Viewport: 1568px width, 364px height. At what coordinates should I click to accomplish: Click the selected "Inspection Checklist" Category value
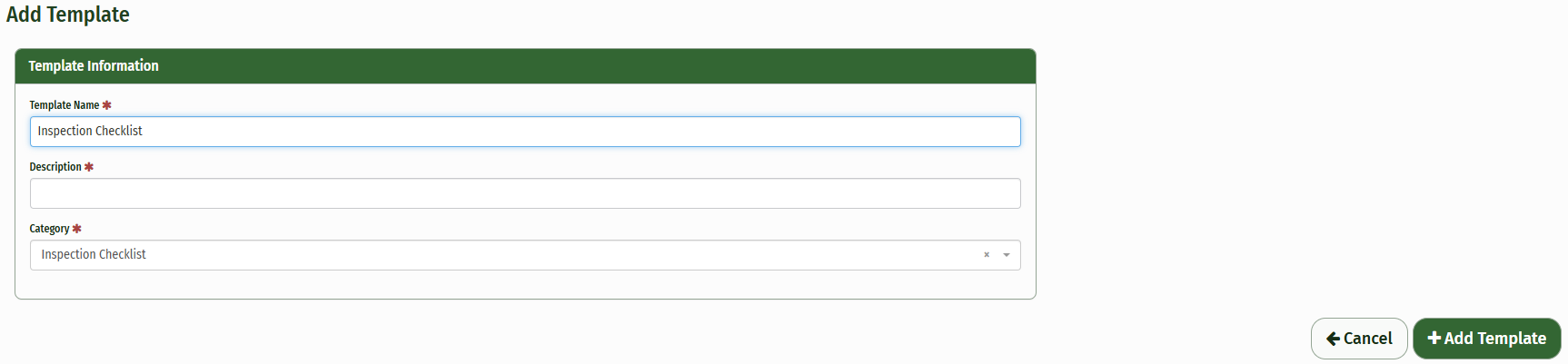(94, 255)
